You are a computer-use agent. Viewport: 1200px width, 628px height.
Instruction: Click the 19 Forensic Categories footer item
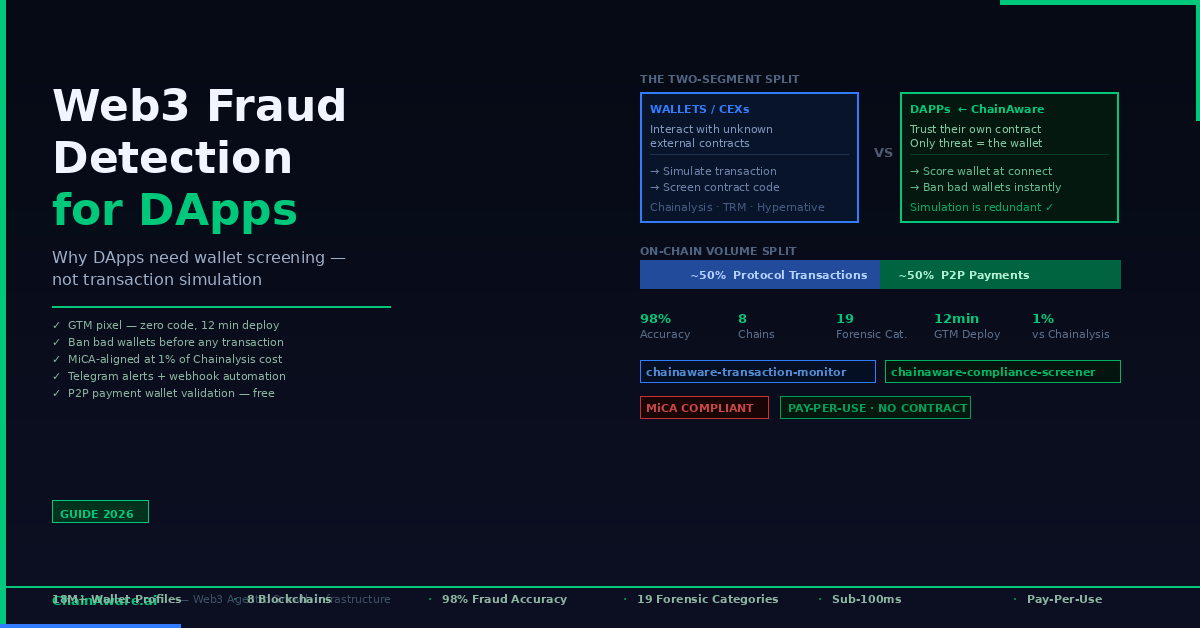pyautogui.click(x=707, y=600)
